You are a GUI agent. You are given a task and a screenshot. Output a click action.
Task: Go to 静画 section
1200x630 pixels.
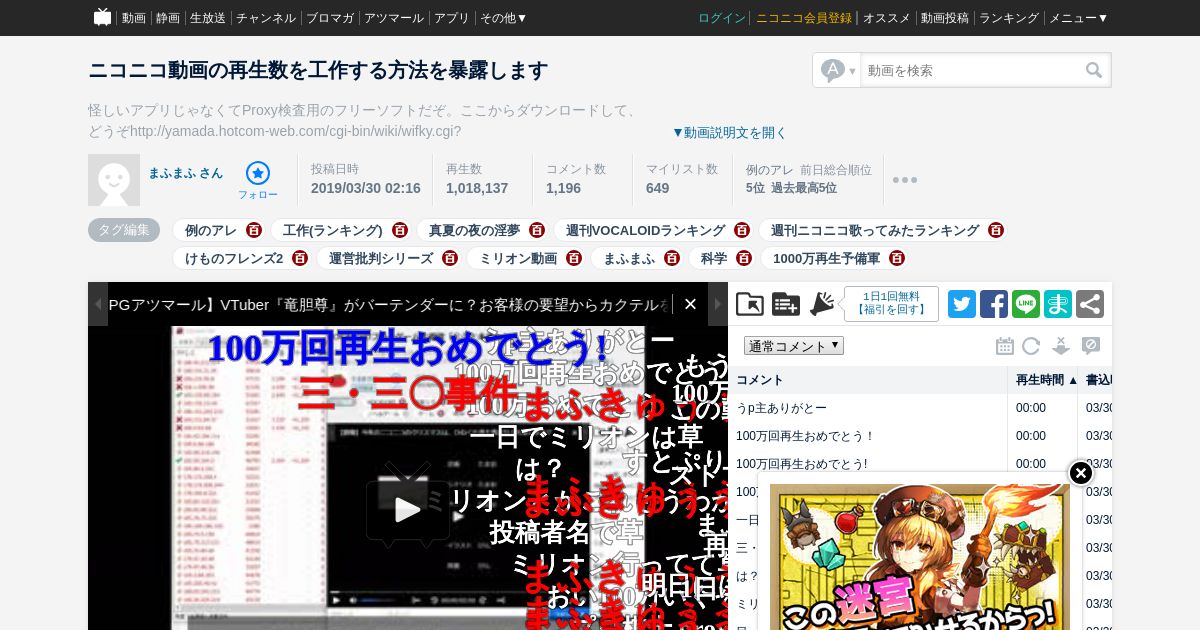point(168,18)
